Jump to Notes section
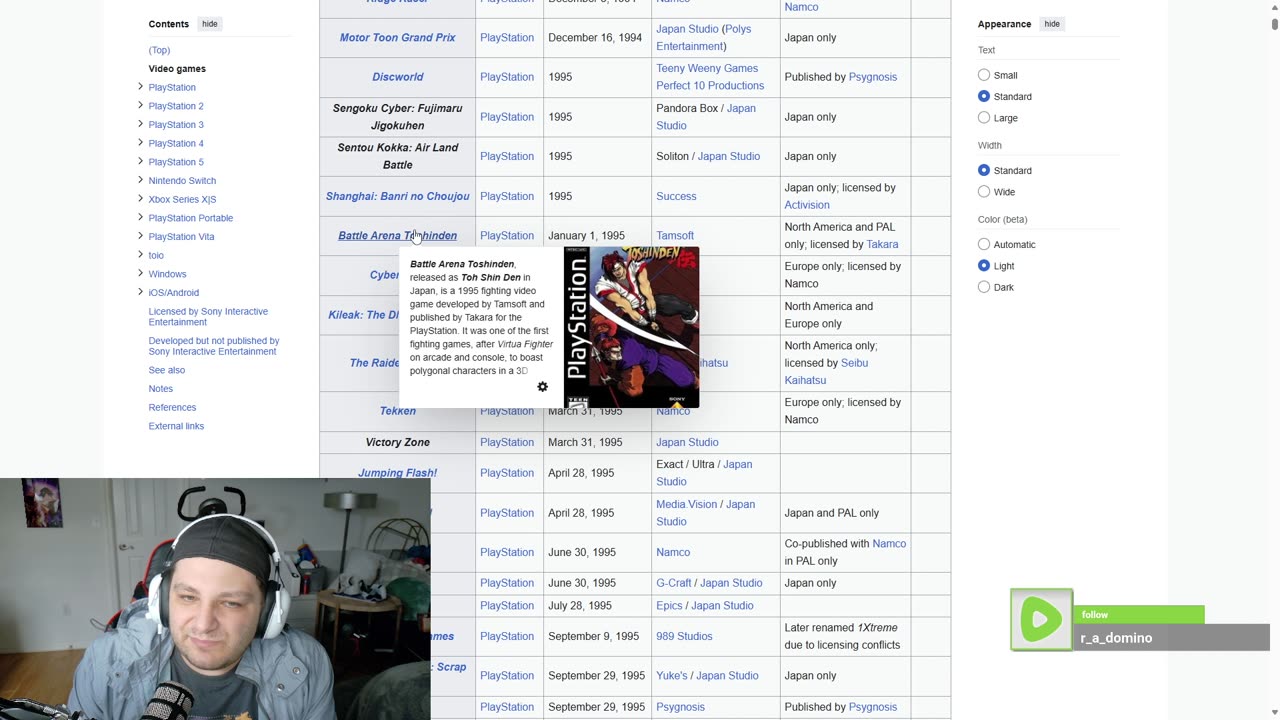Screen dimensions: 1280x720 (x=161, y=389)
